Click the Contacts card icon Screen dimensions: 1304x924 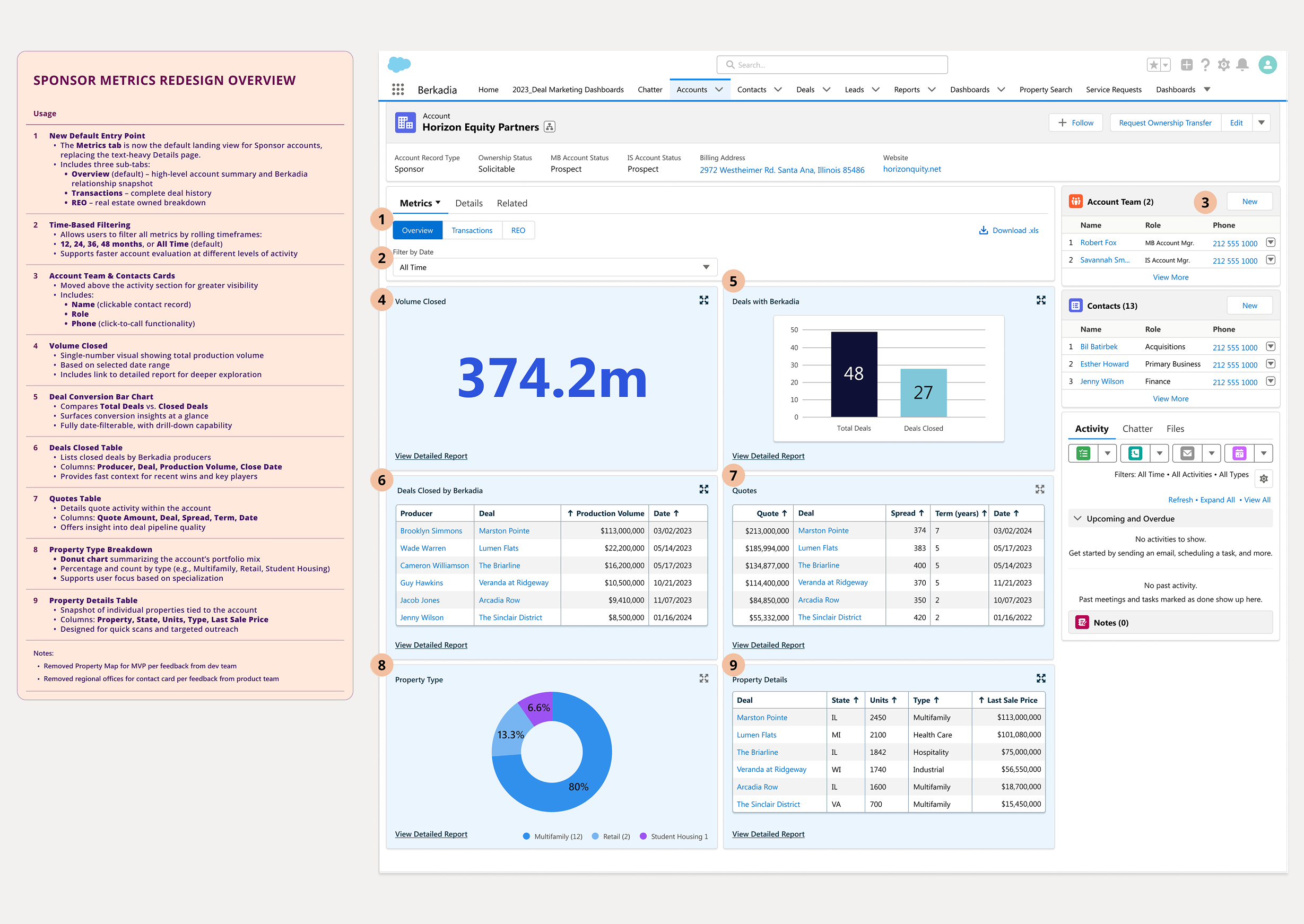coord(1076,306)
